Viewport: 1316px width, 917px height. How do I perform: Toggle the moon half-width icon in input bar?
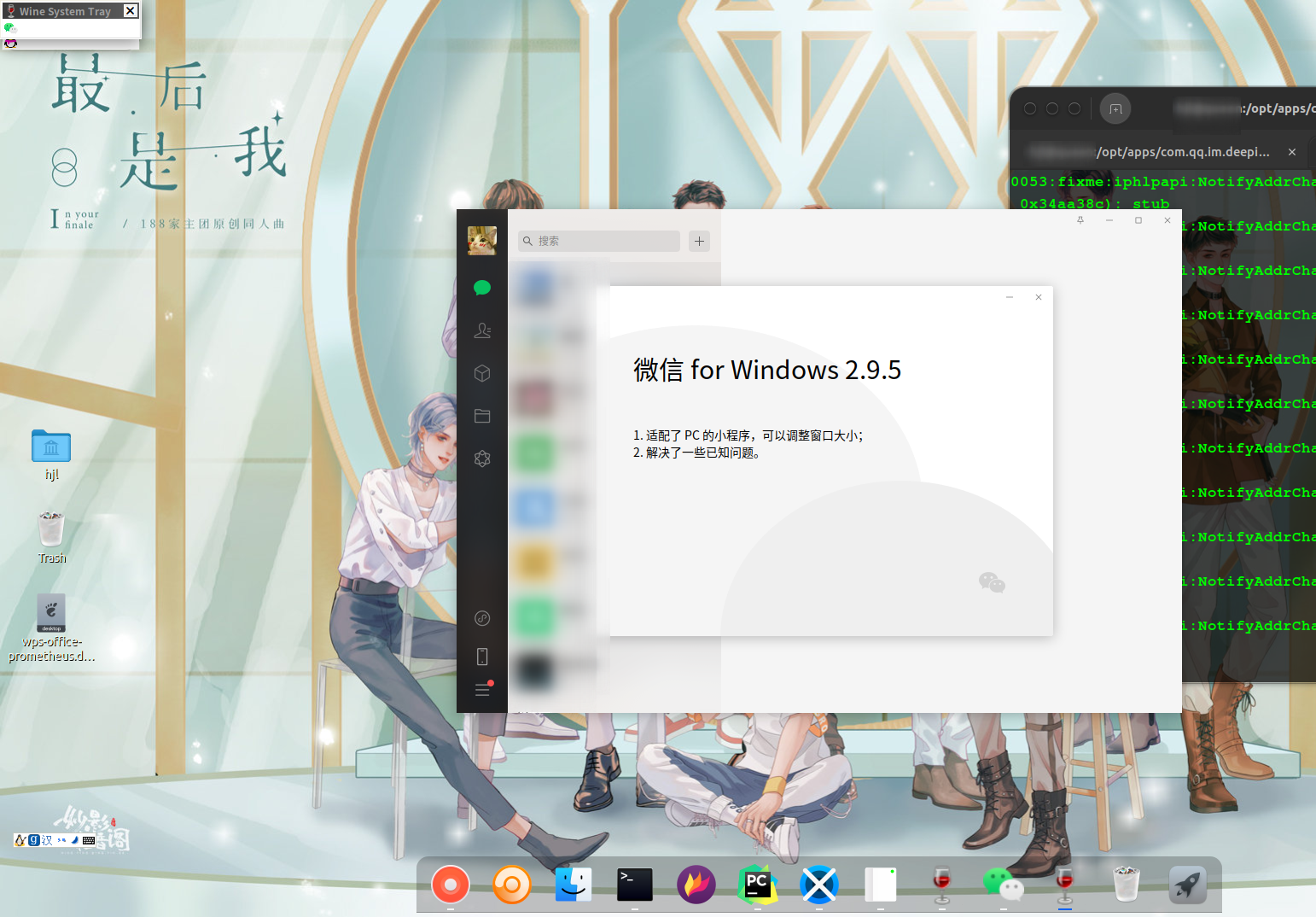[75, 840]
